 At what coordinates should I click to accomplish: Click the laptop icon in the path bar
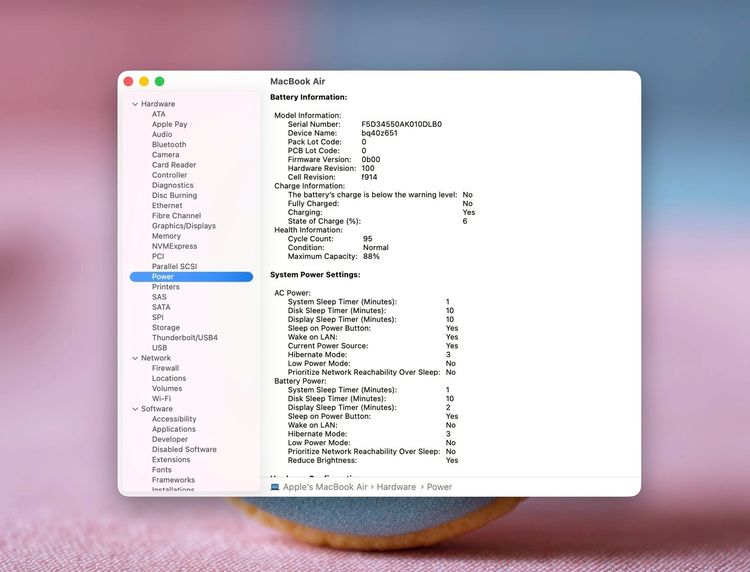(x=275, y=487)
